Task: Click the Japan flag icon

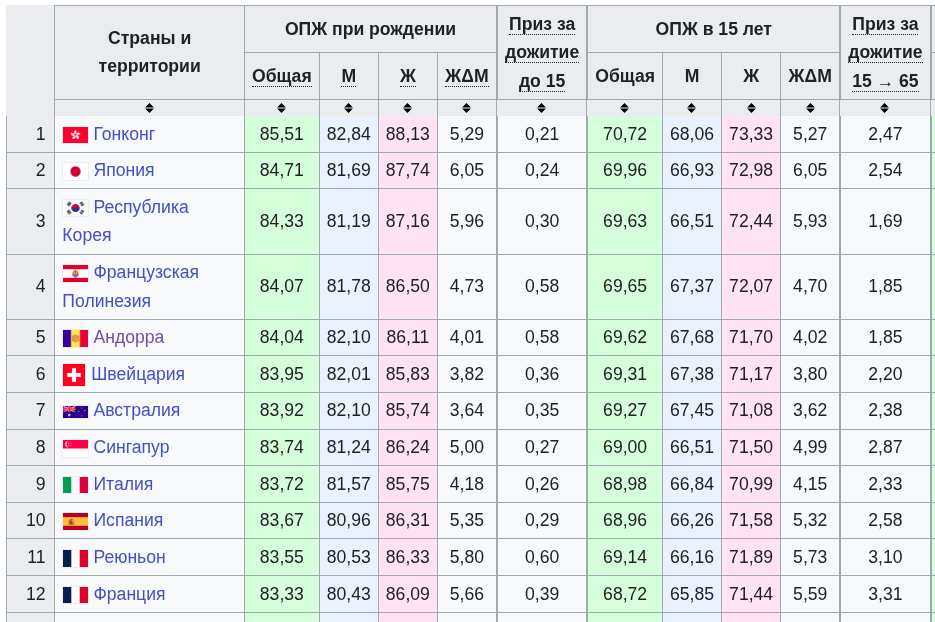Action: [75, 171]
